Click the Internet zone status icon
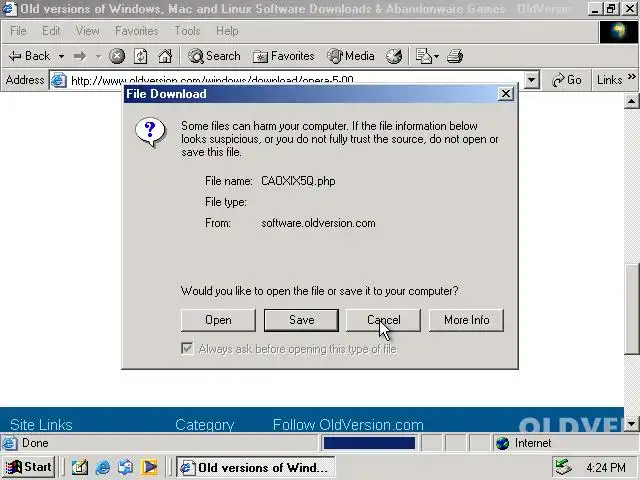 [502, 443]
